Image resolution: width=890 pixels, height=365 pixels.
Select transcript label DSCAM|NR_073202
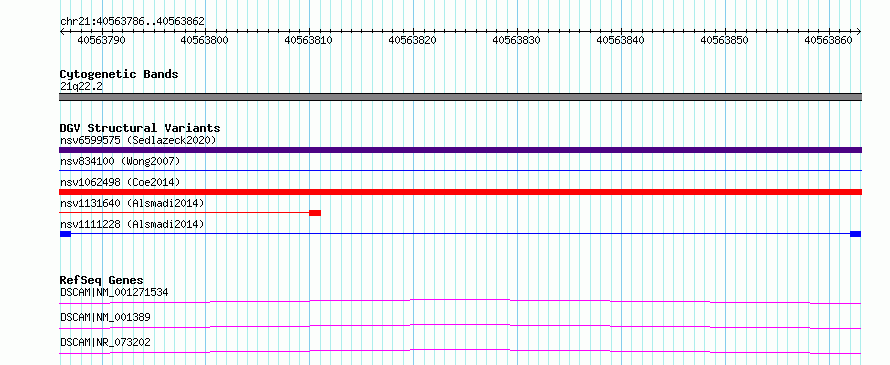(105, 343)
